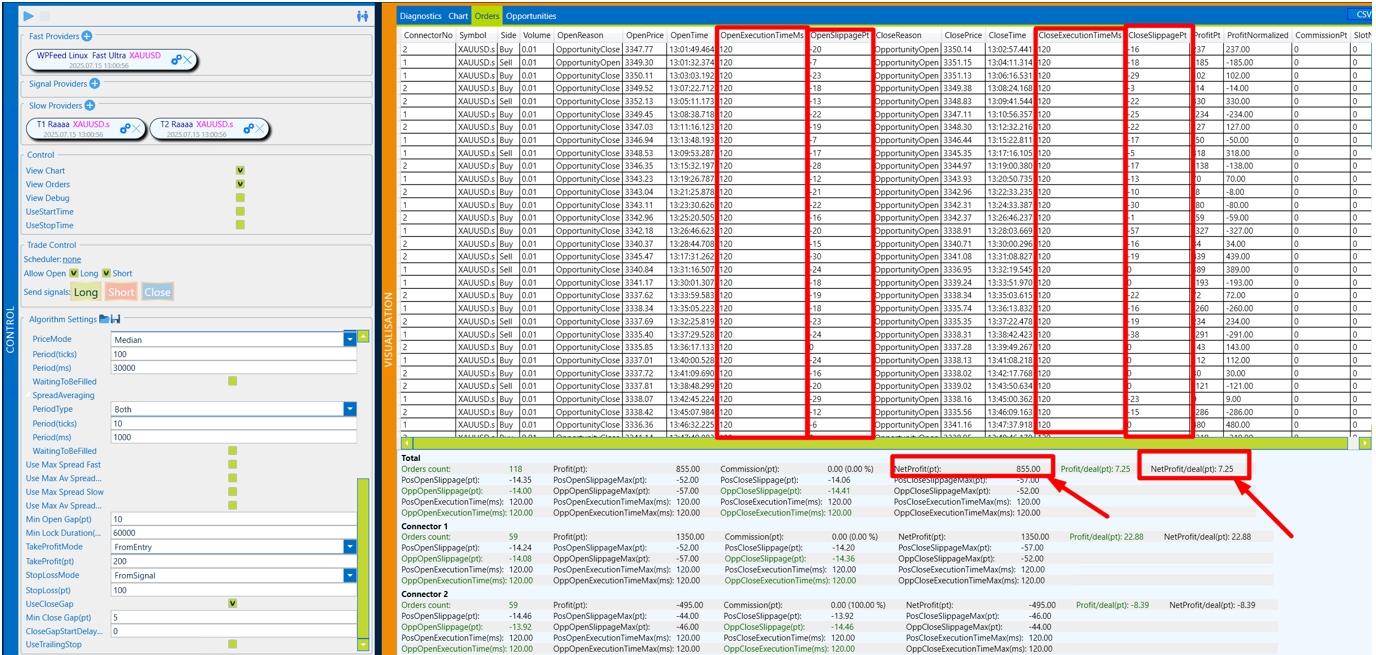Enable Use Max Spread Slow checkbox
Viewport: 1376px width, 655px height.
pyautogui.click(x=232, y=492)
